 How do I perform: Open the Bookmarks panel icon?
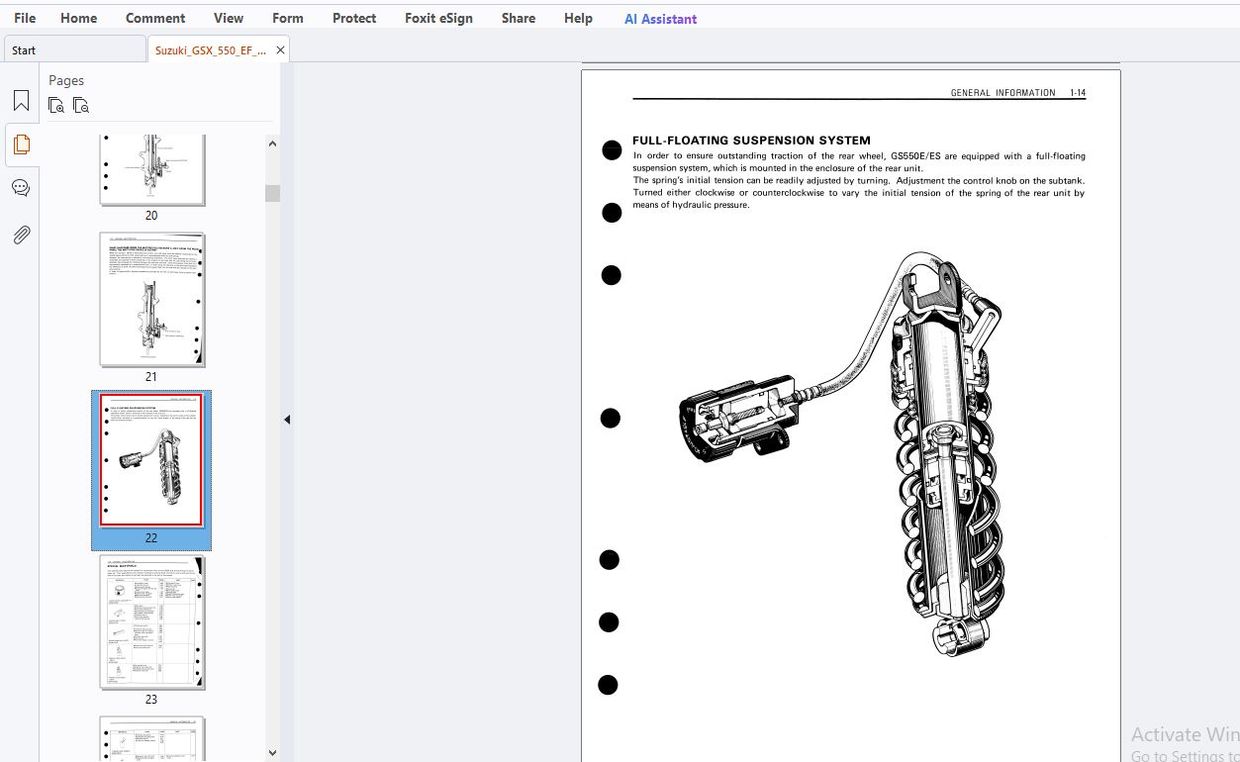21,101
